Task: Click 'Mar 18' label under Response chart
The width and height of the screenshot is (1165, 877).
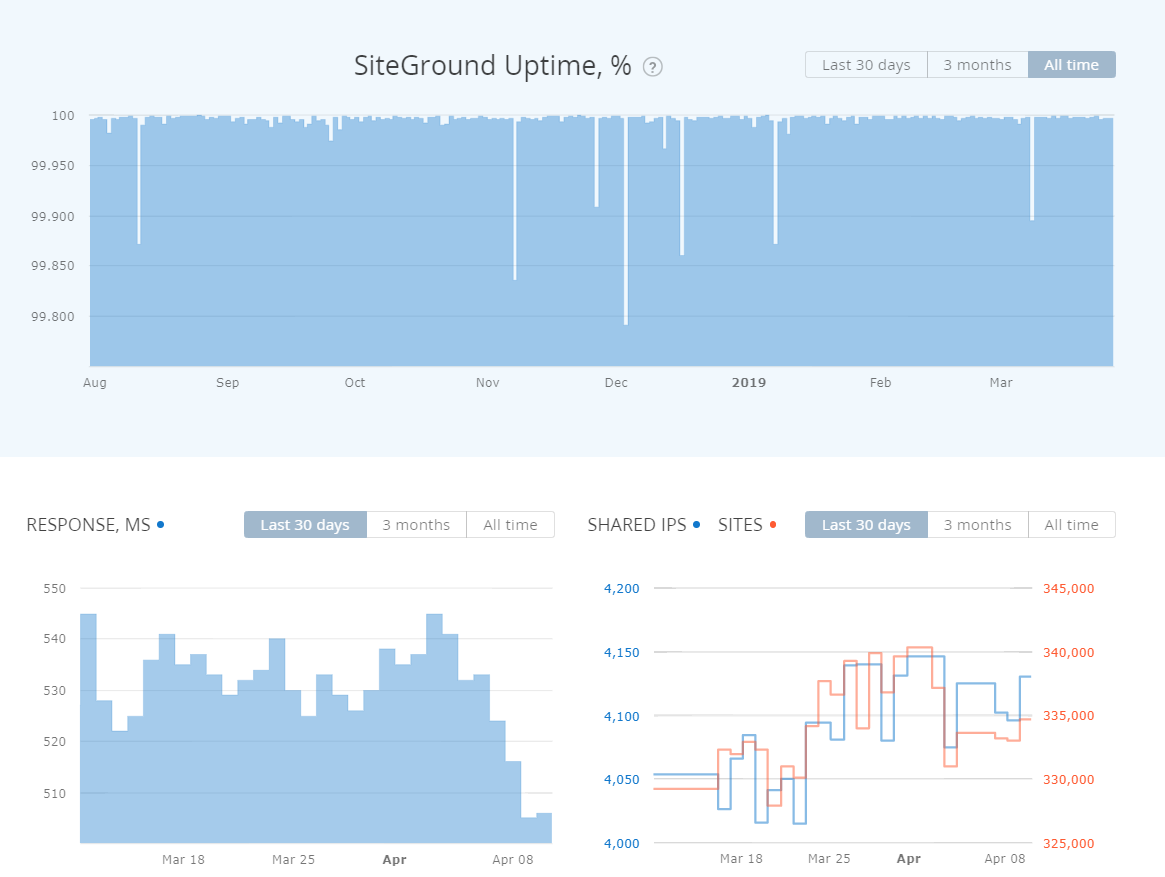Action: tap(183, 860)
